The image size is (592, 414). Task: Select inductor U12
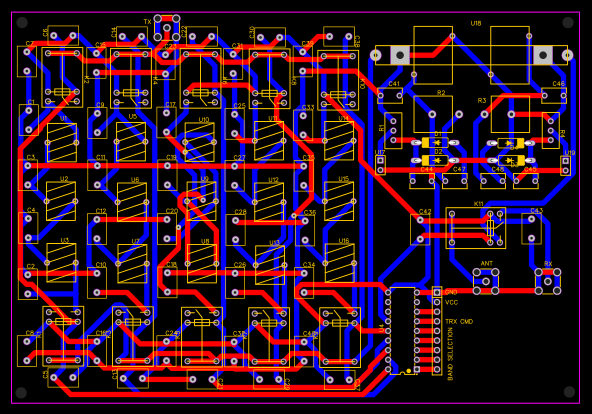click(x=269, y=202)
